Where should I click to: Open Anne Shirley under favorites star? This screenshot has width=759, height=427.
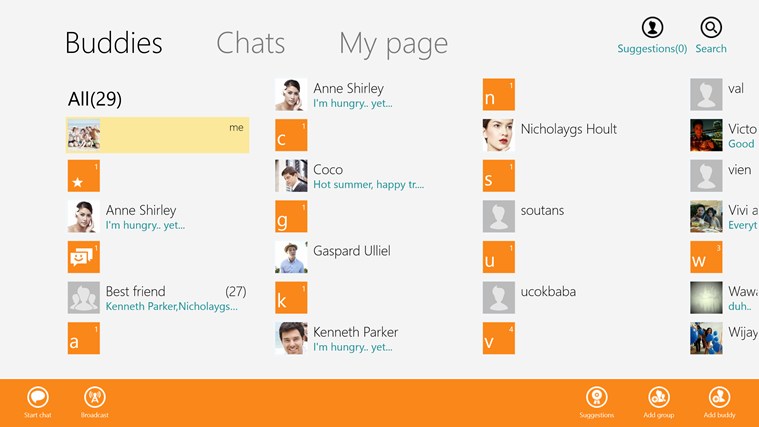[84, 216]
